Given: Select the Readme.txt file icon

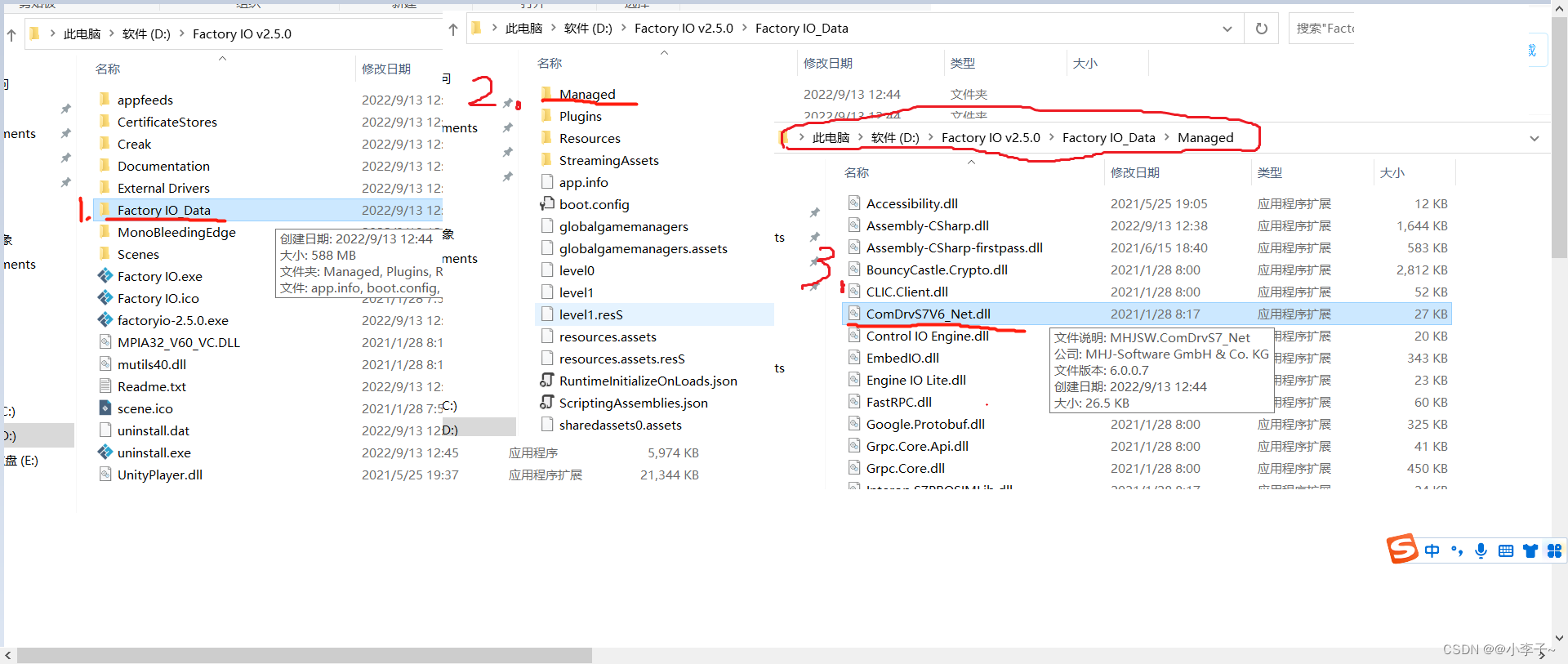Looking at the screenshot, I should [105, 386].
